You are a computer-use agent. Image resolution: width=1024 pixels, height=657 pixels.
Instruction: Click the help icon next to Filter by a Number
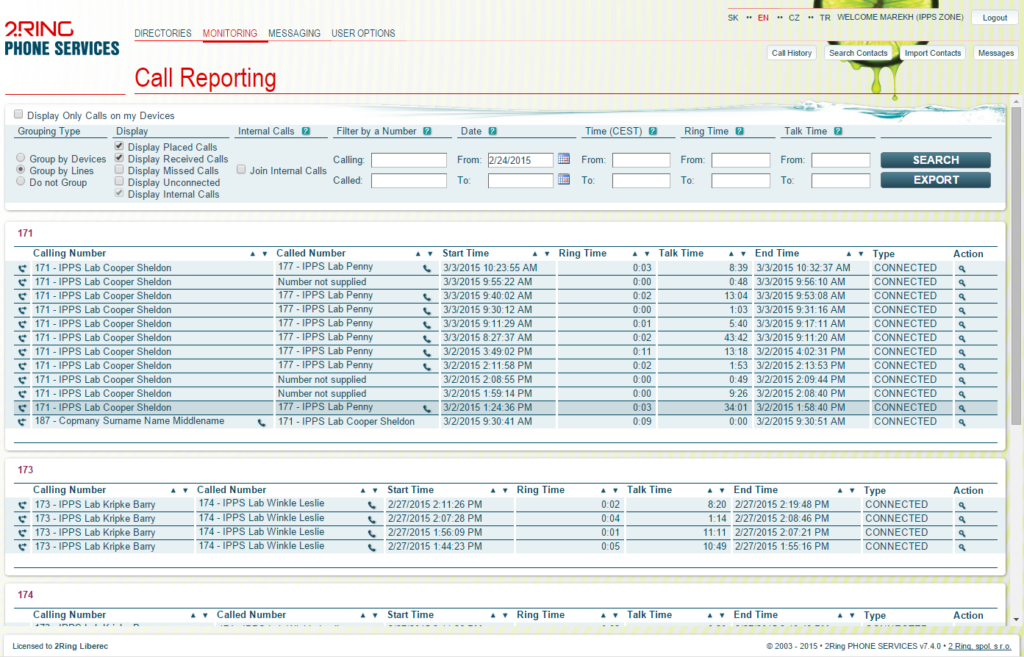(427, 131)
